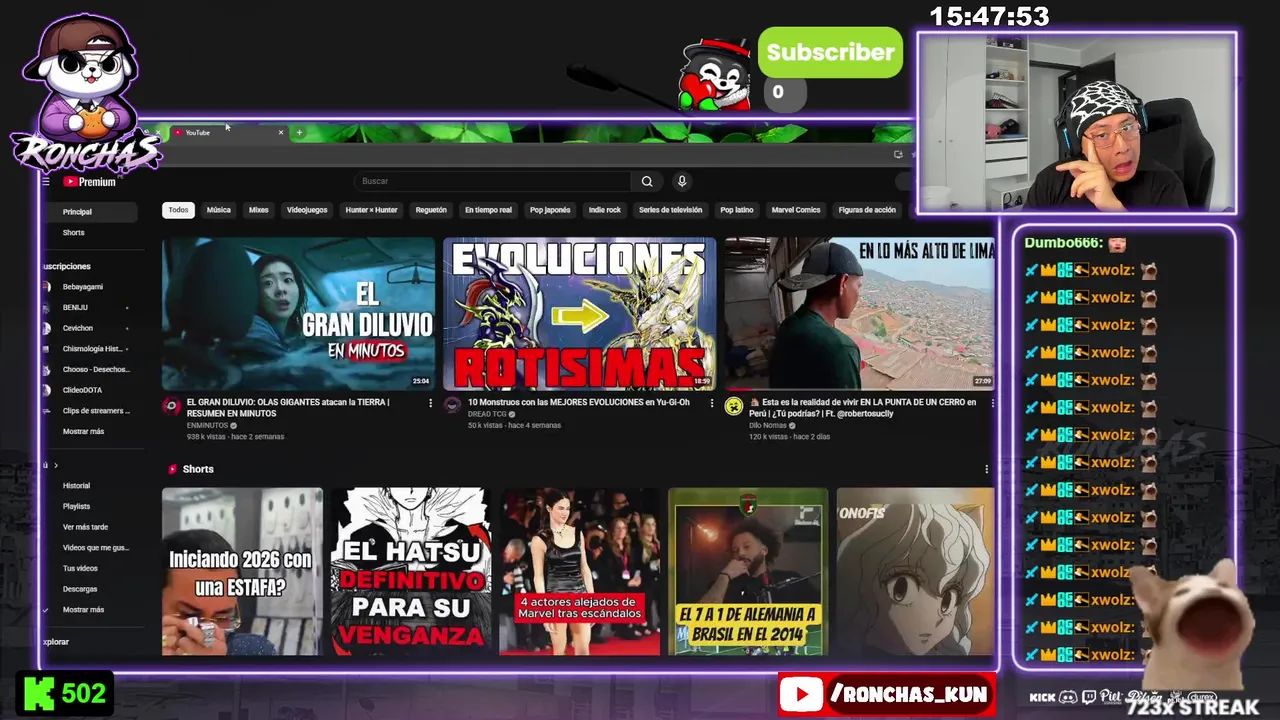1280x720 pixels.
Task: Activate voice search microphone icon
Action: point(682,181)
